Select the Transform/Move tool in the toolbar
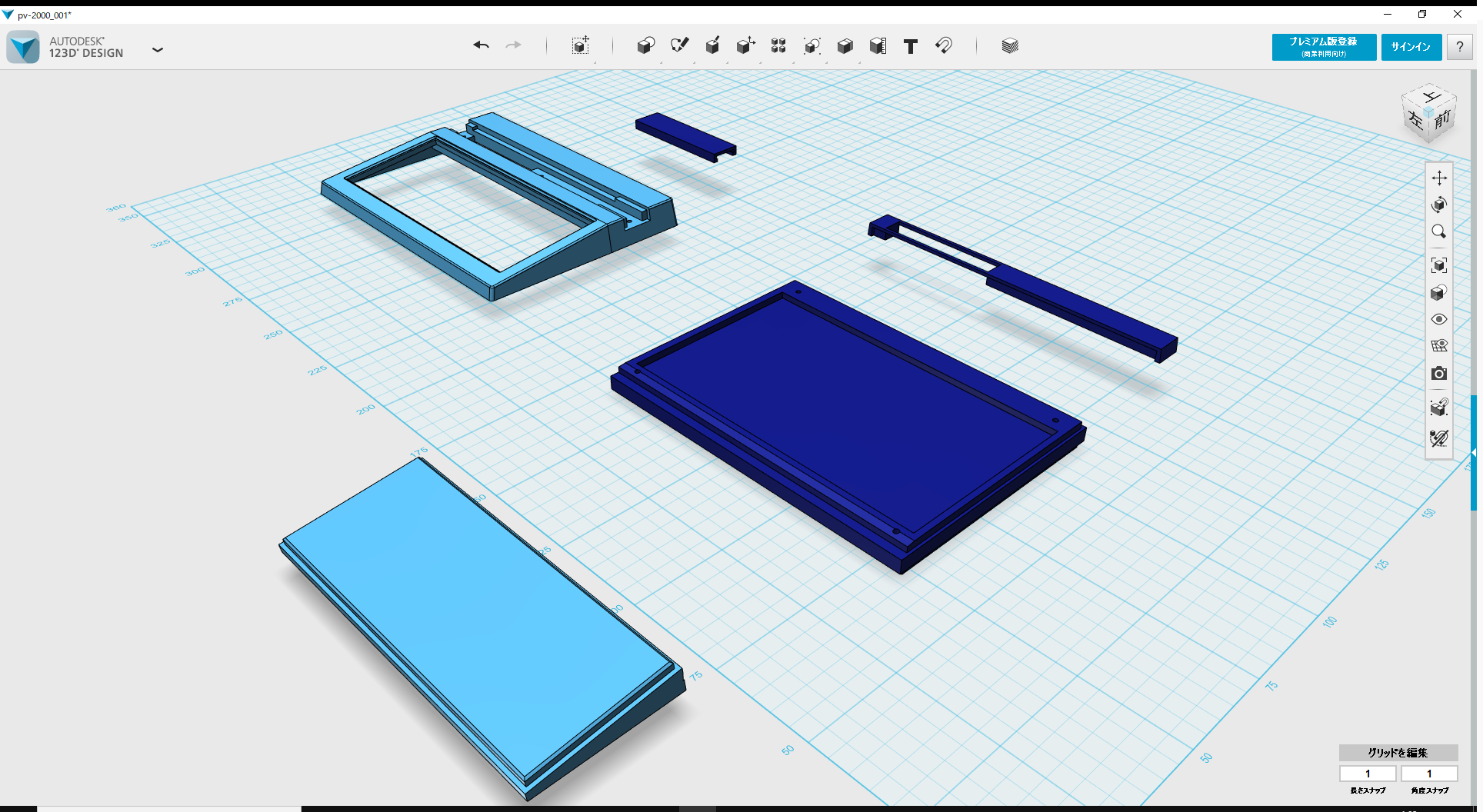The height and width of the screenshot is (812, 1483). tap(581, 46)
